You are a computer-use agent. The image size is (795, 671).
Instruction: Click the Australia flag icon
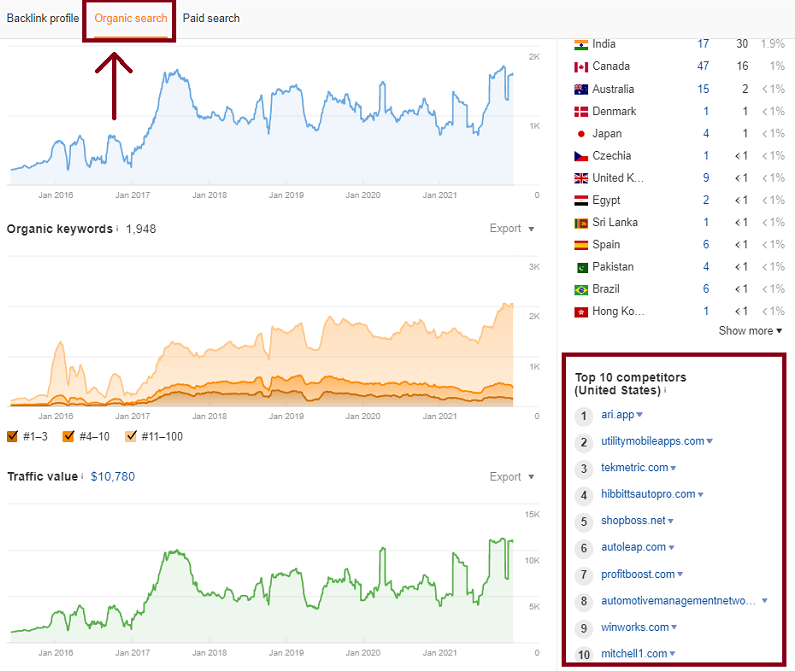pos(581,90)
